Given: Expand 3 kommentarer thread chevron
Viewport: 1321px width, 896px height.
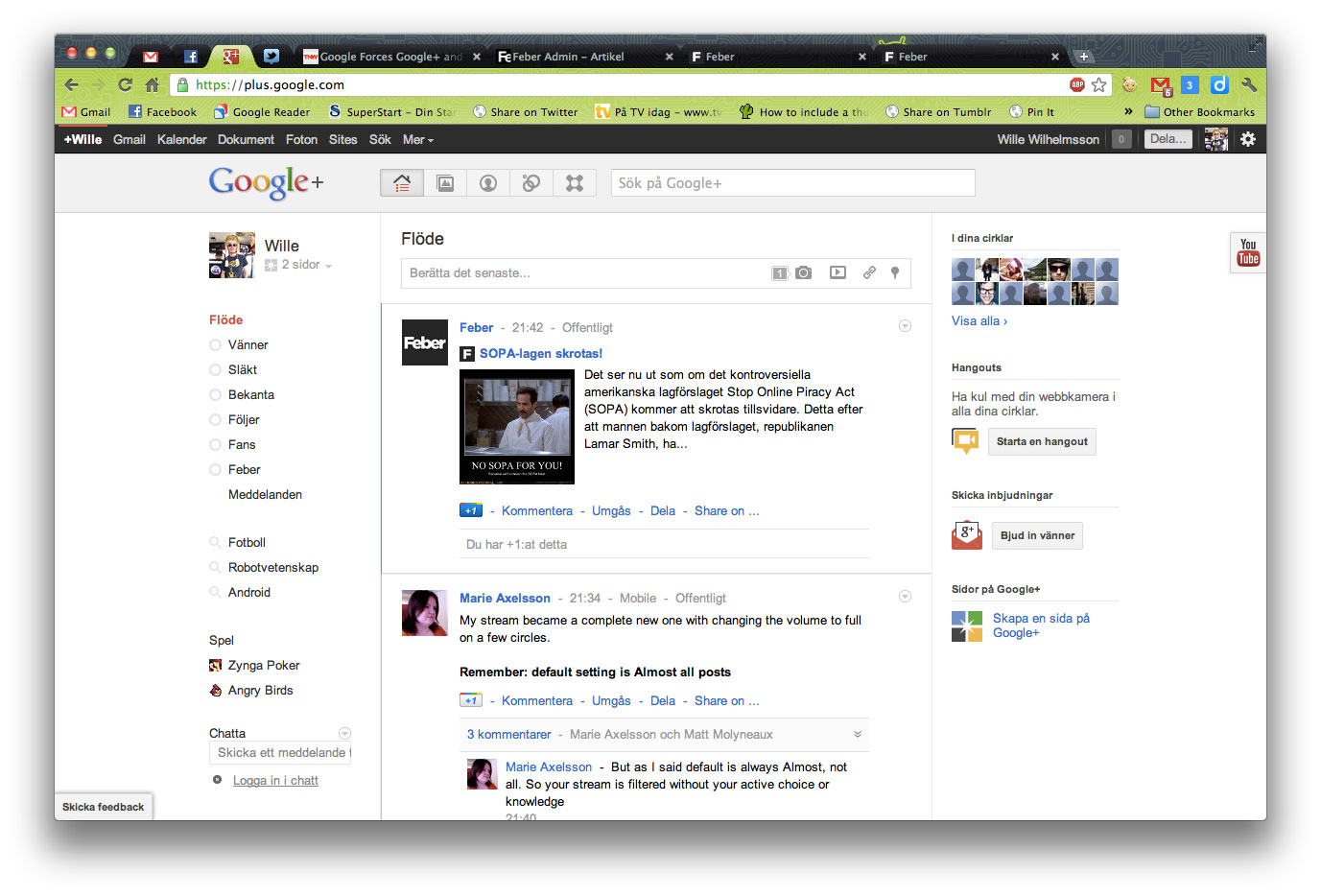Looking at the screenshot, I should click(x=858, y=734).
